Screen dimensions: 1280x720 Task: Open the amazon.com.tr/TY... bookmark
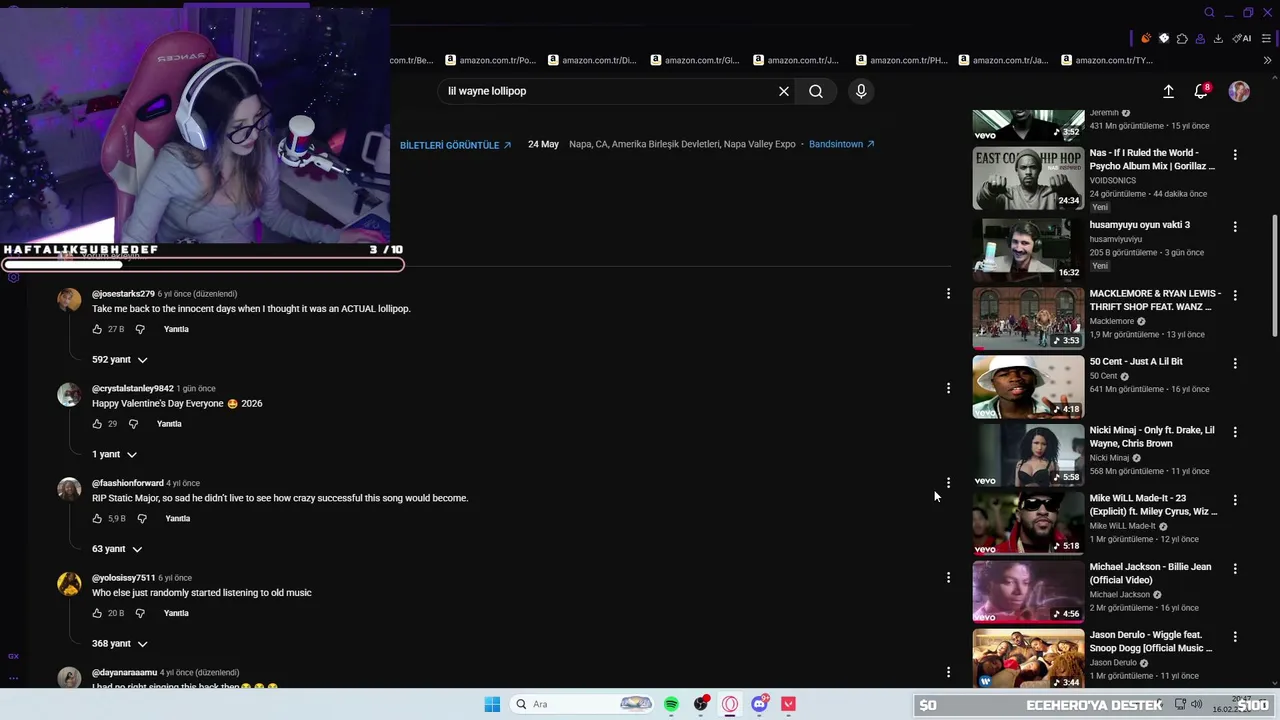[1107, 60]
